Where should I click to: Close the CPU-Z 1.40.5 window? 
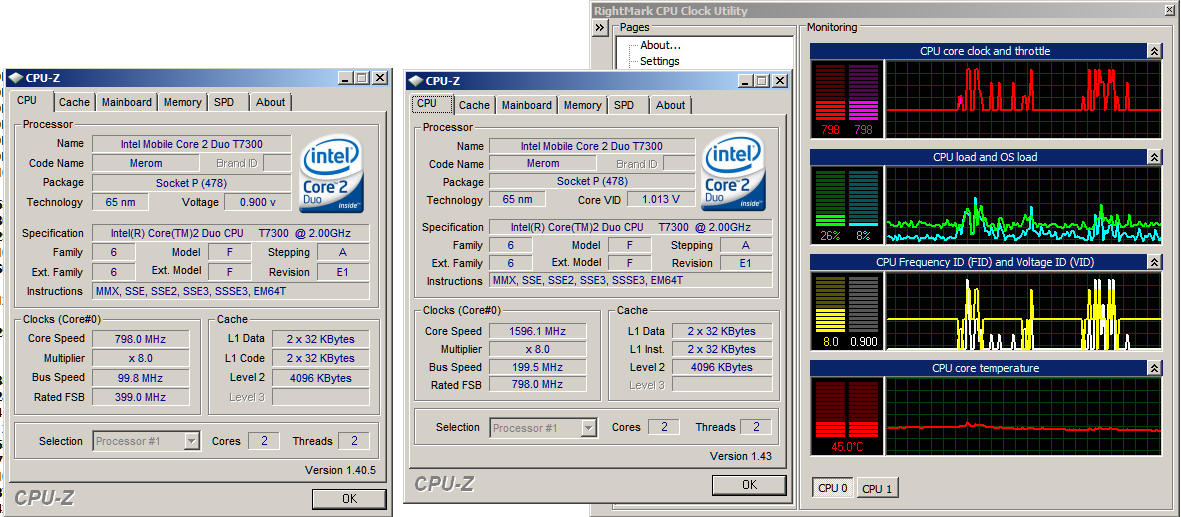point(380,78)
